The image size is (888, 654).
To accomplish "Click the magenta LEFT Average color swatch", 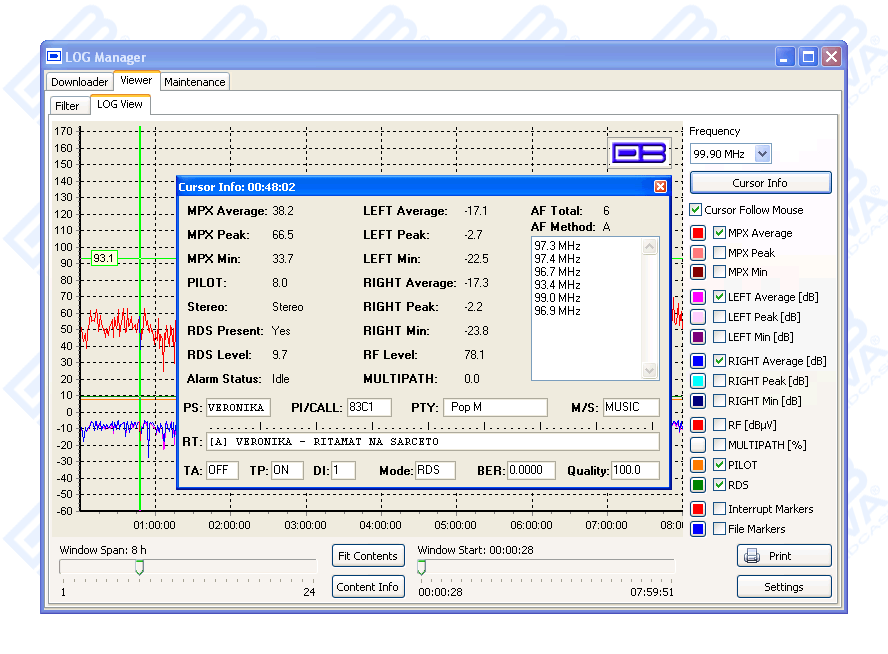I will click(x=698, y=297).
